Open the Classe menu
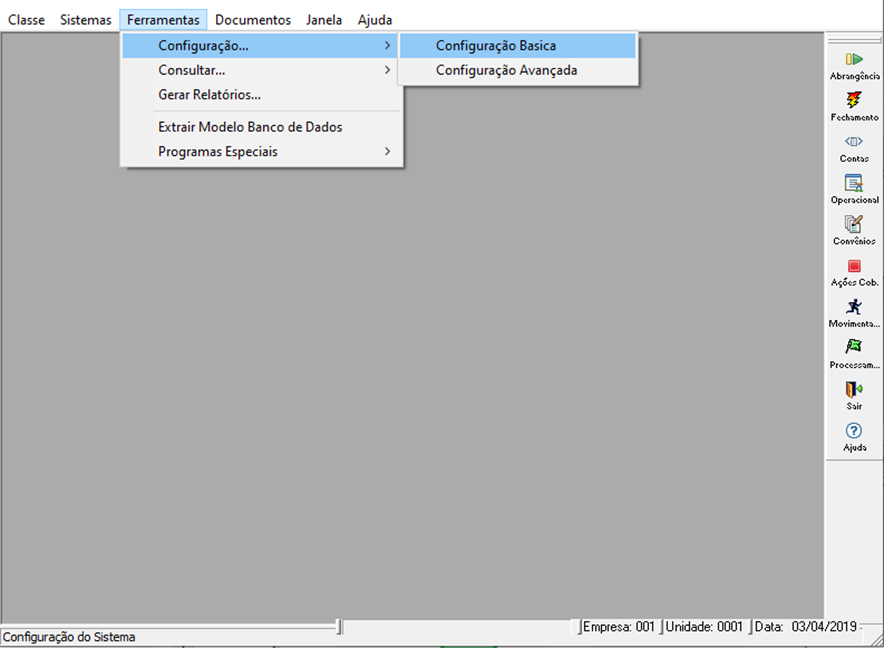884x648 pixels. [26, 20]
